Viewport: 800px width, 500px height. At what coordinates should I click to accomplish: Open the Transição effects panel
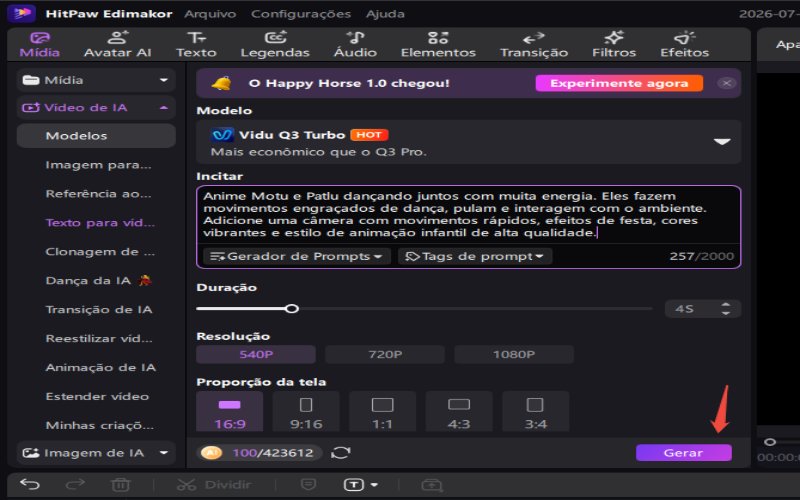534,44
